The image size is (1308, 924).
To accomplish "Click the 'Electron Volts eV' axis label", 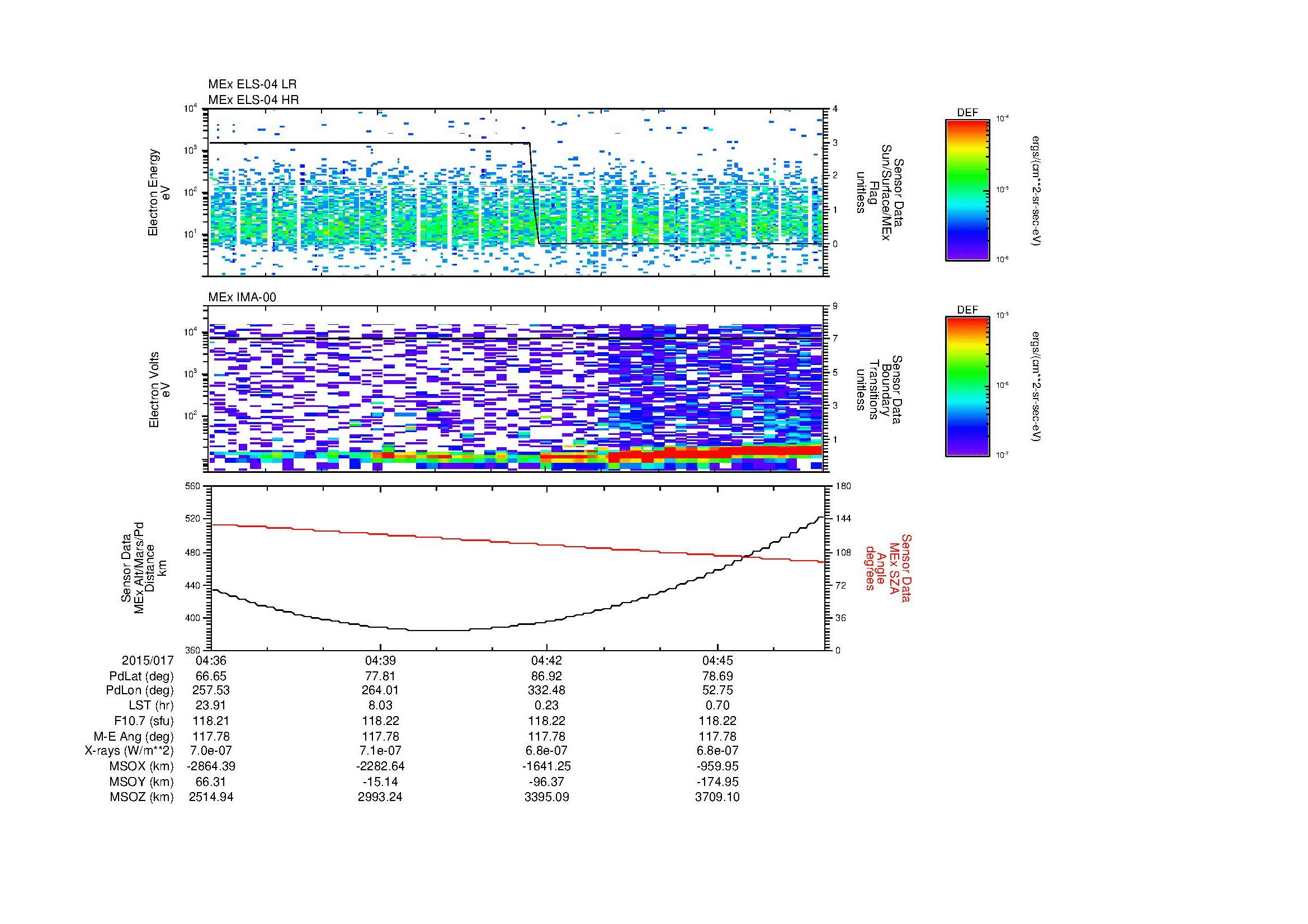I will click(159, 390).
